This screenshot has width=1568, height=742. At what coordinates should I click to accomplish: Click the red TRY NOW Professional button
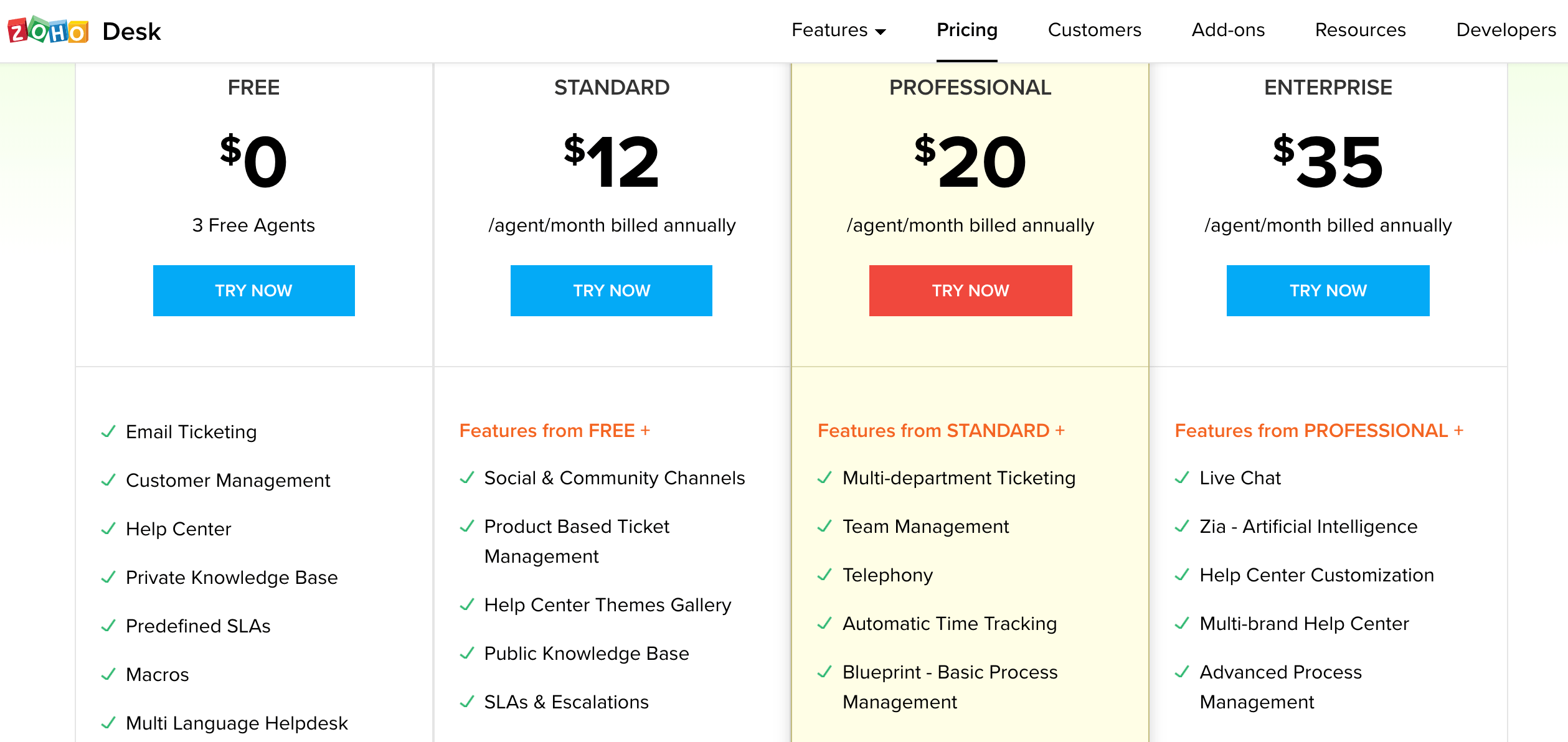click(x=971, y=291)
